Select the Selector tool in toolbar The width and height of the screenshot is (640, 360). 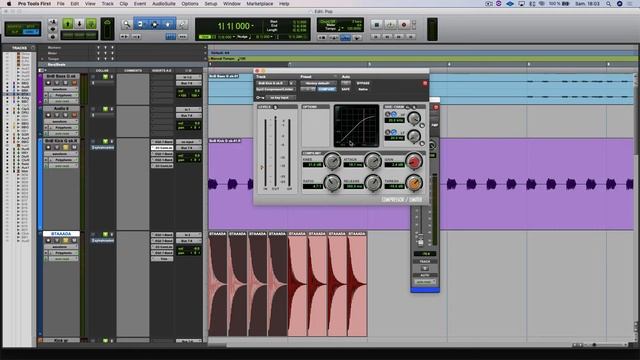154,24
